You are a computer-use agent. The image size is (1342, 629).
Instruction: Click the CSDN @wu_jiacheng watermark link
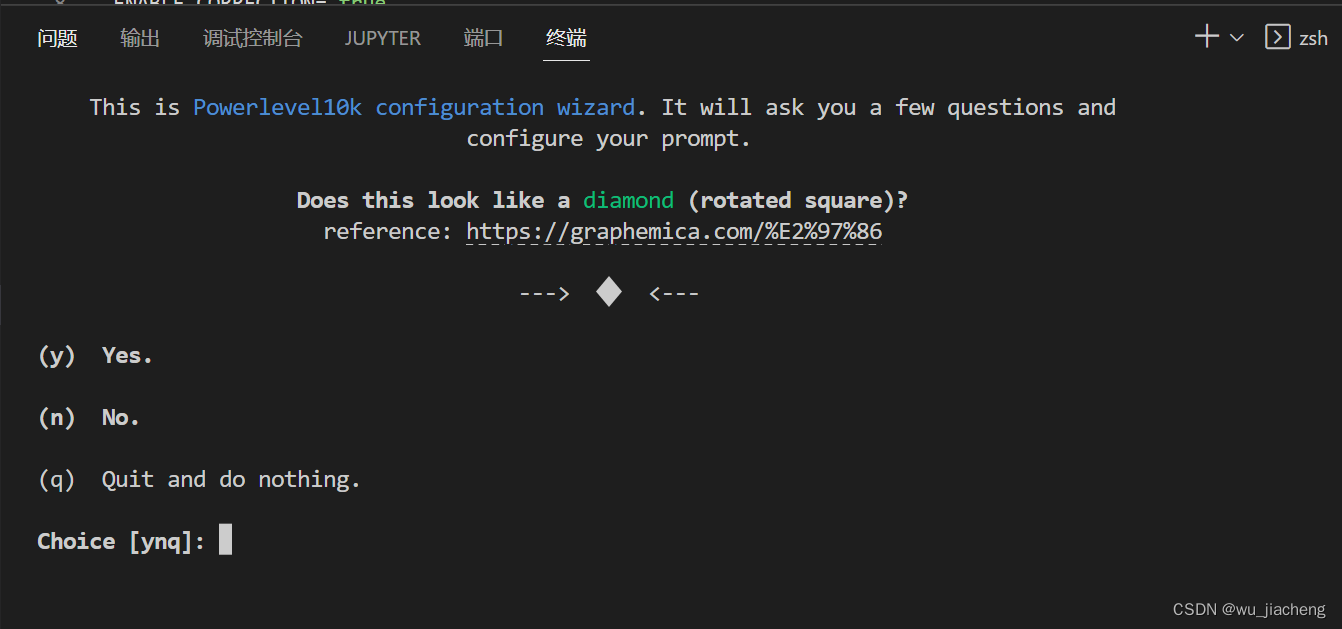[x=1246, y=608]
